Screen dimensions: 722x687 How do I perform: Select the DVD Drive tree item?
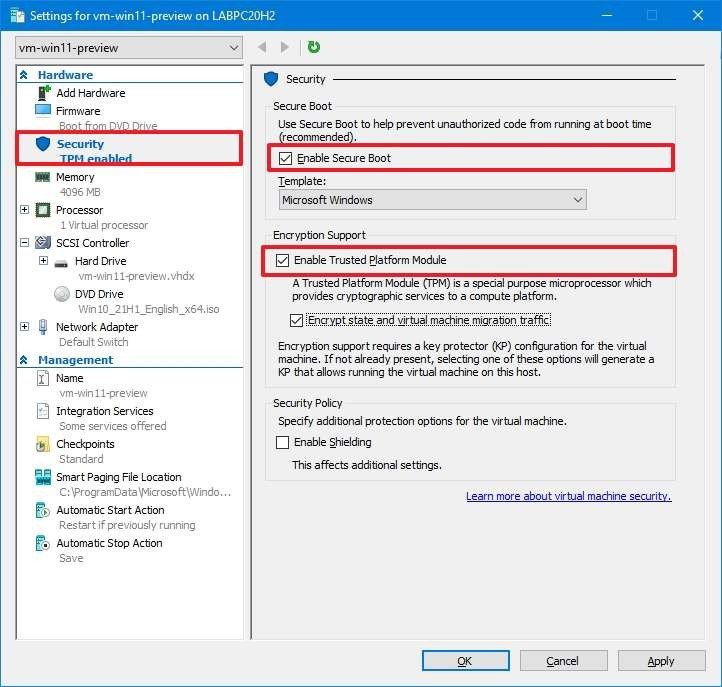tap(99, 294)
